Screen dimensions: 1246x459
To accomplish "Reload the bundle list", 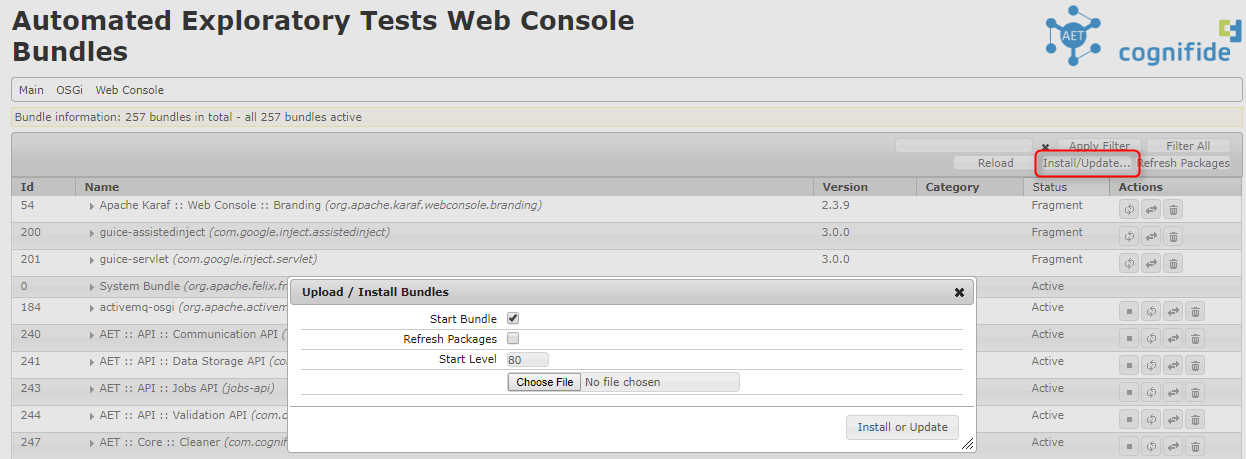I will click(x=995, y=163).
